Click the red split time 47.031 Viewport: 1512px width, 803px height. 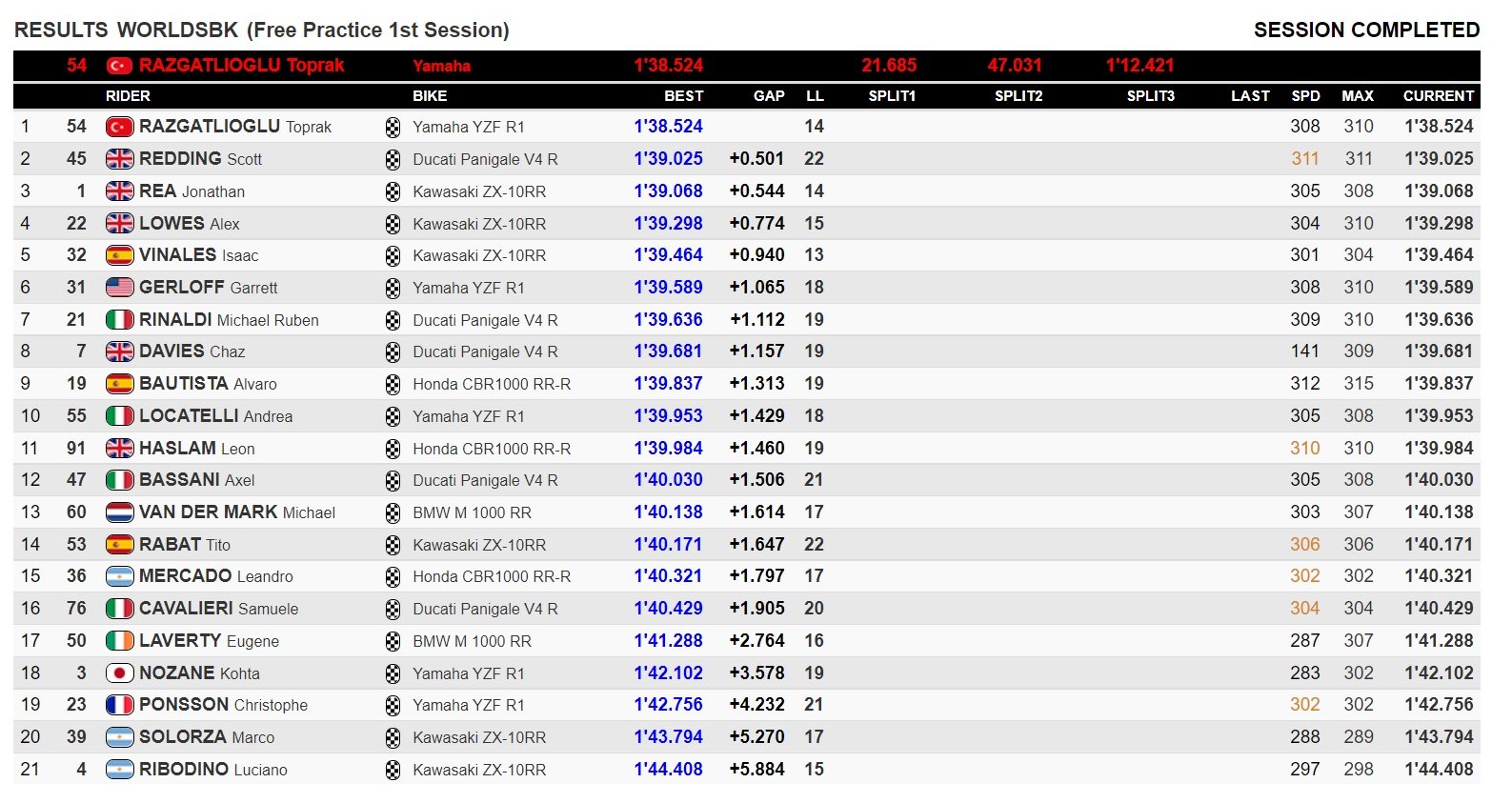pyautogui.click(x=1015, y=66)
